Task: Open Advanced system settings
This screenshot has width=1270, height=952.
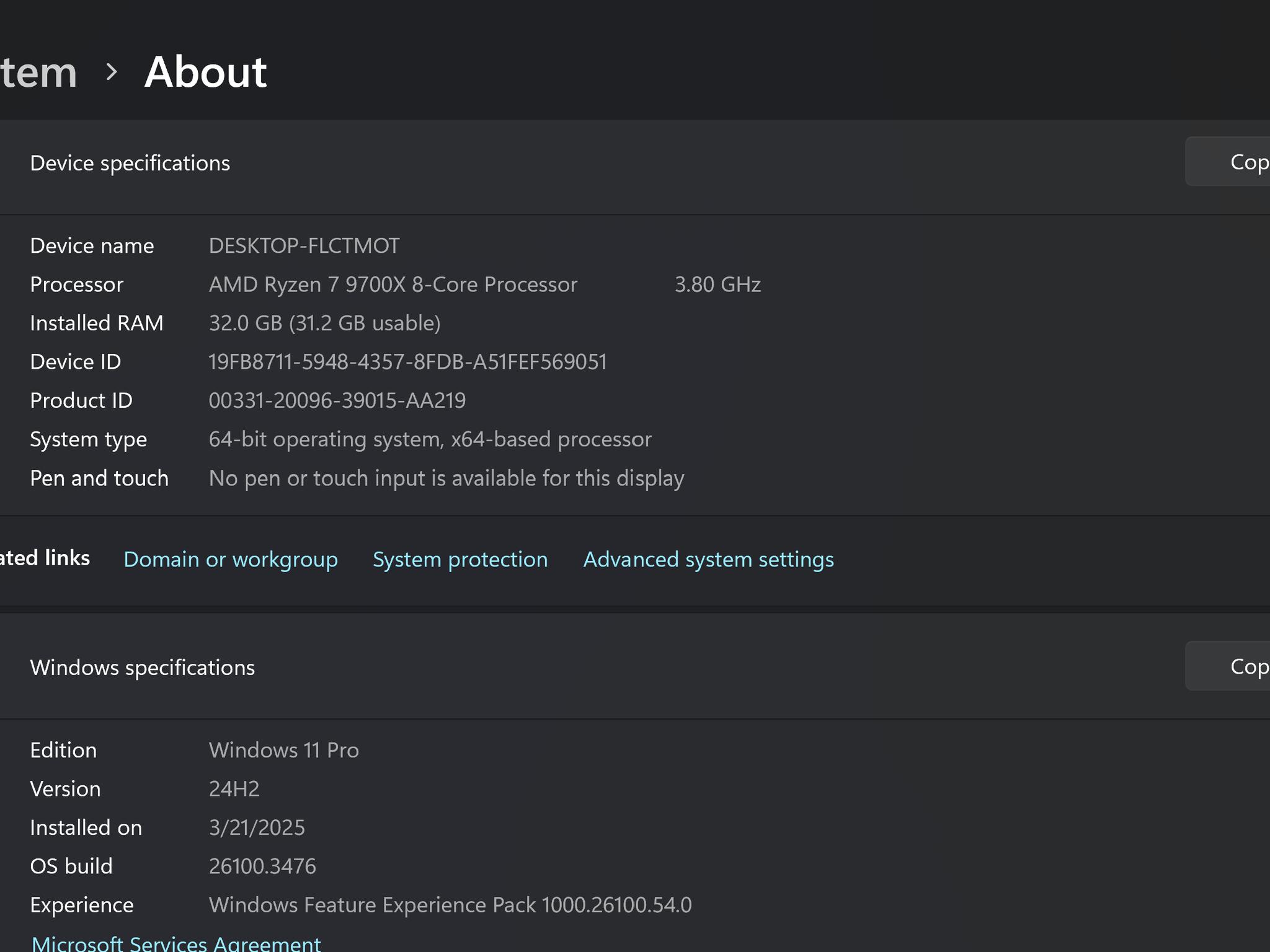Action: click(x=708, y=559)
